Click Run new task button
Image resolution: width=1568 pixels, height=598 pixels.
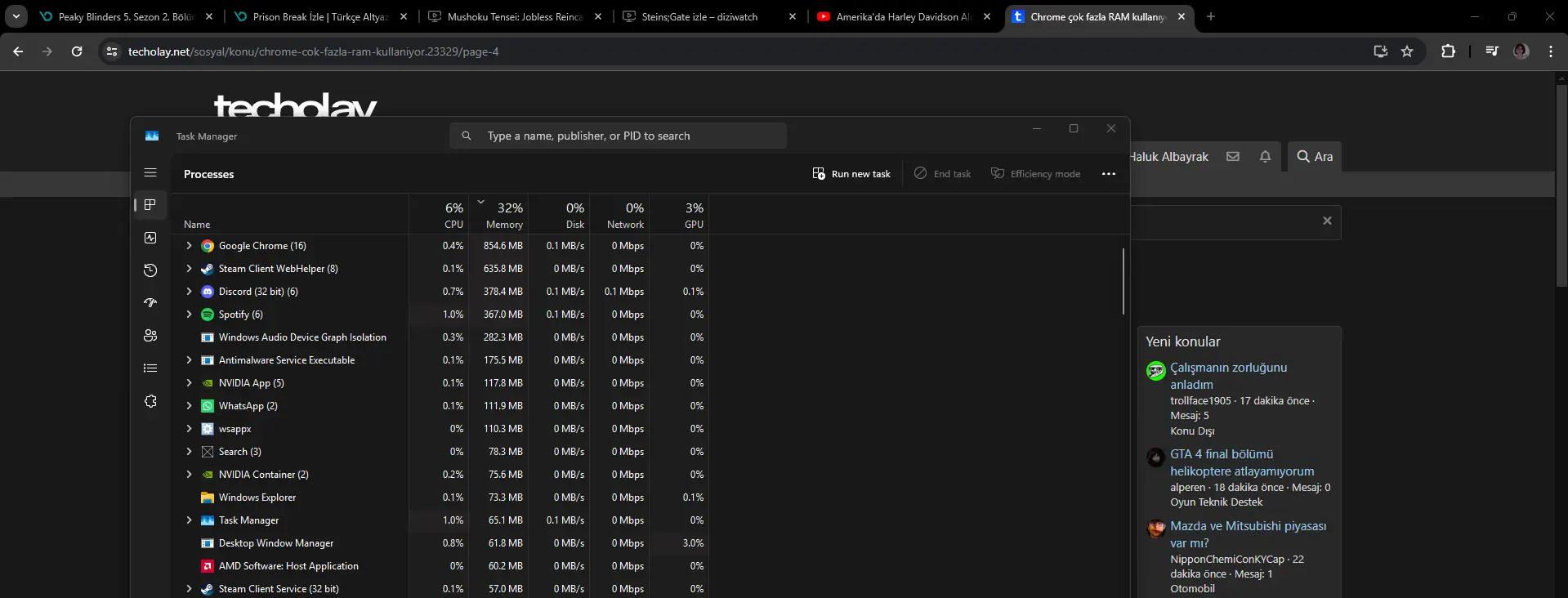[851, 174]
